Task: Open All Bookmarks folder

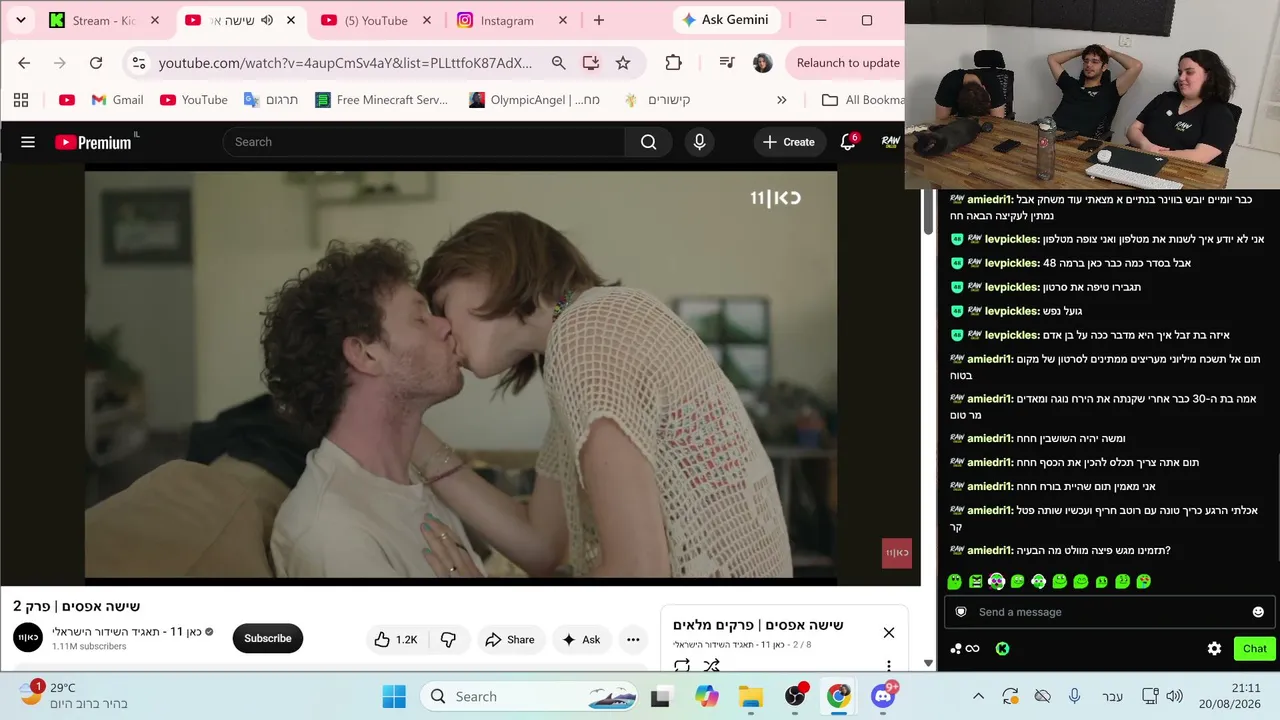Action: (x=862, y=100)
